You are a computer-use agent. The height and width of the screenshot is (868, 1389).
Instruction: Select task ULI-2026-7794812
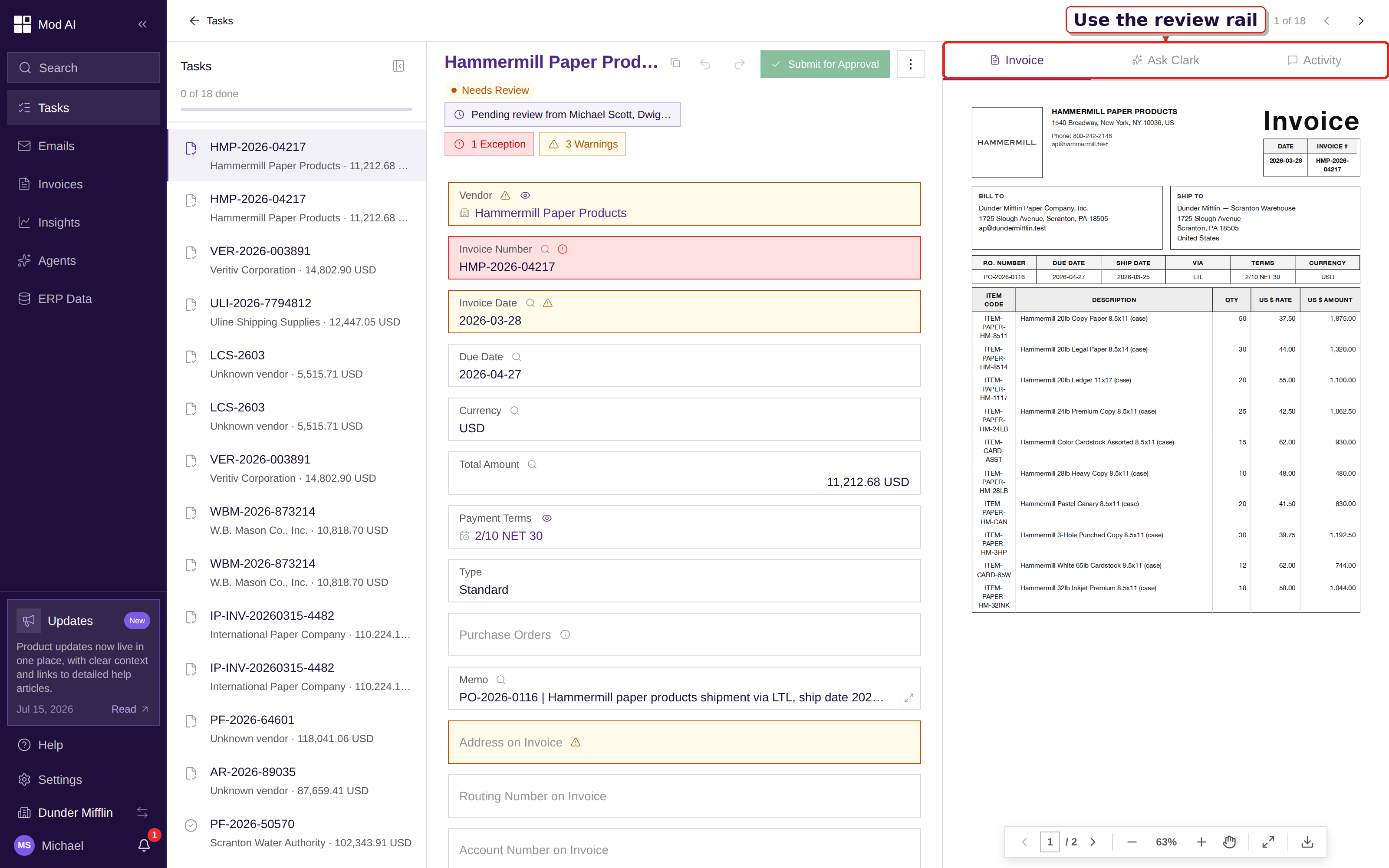point(297,312)
